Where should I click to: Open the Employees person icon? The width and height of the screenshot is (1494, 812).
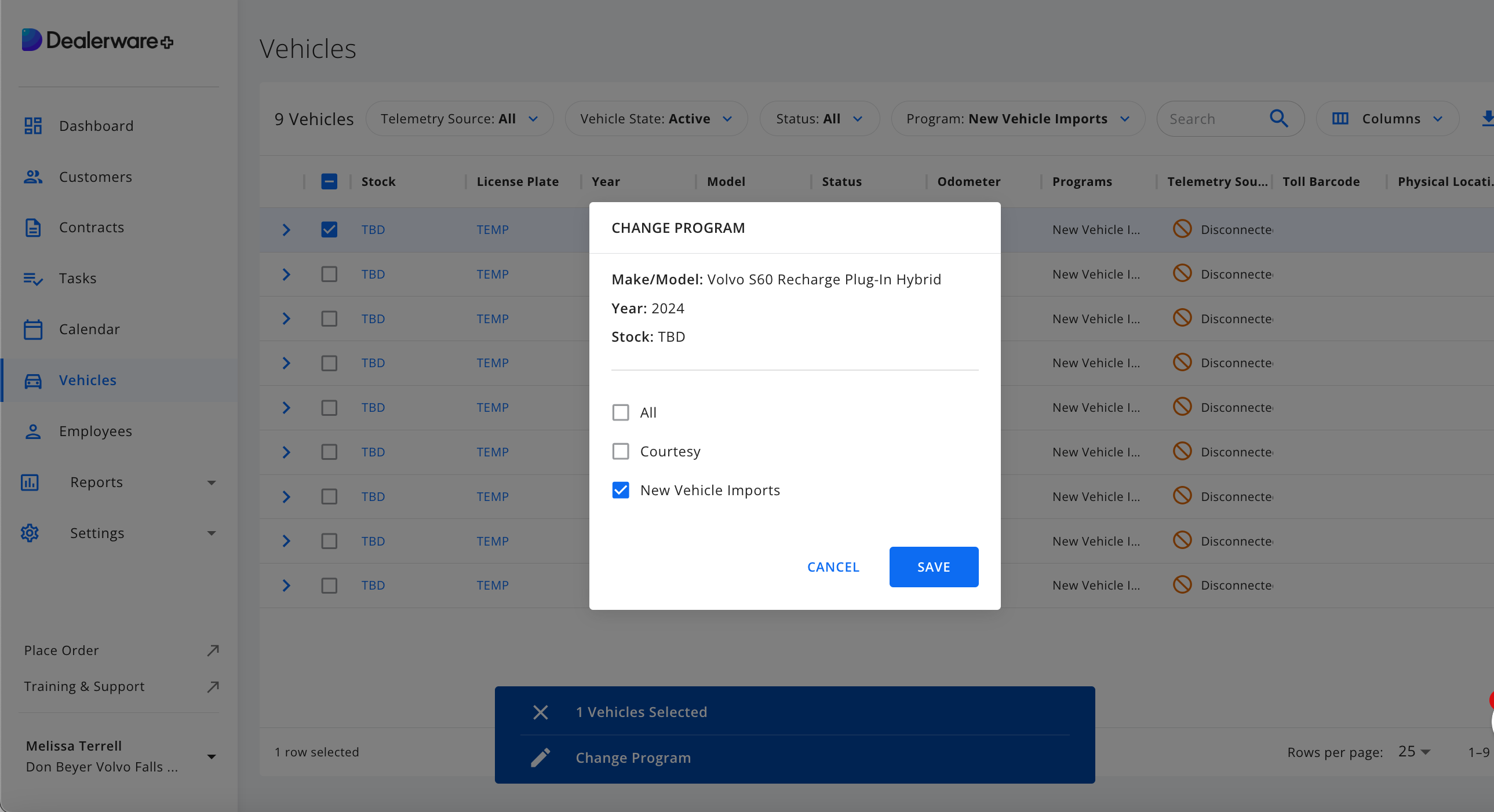click(x=33, y=431)
